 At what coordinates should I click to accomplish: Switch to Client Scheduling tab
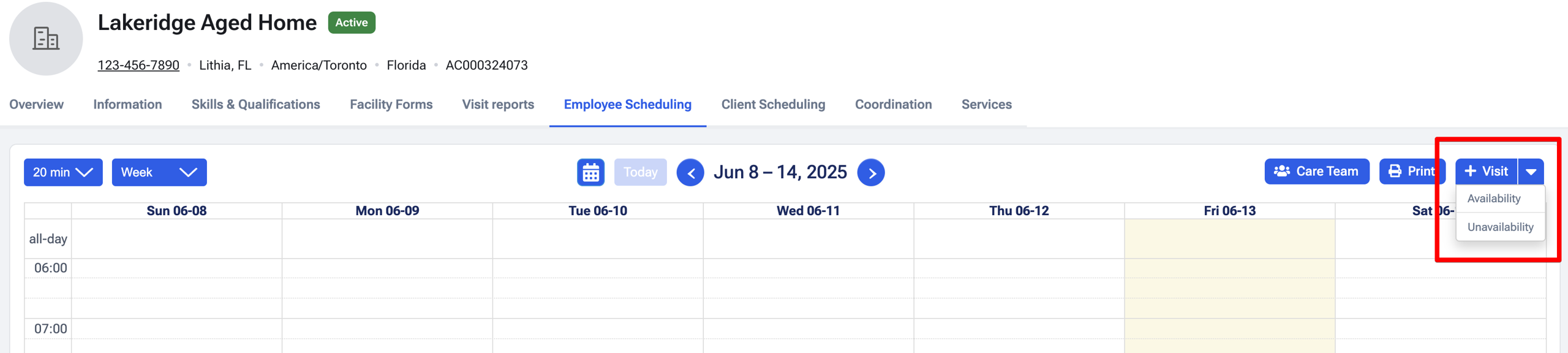(x=773, y=105)
